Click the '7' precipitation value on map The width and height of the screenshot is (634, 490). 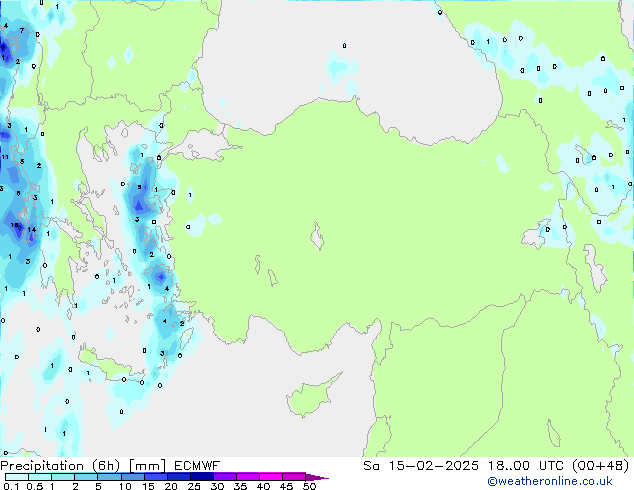click(22, 30)
